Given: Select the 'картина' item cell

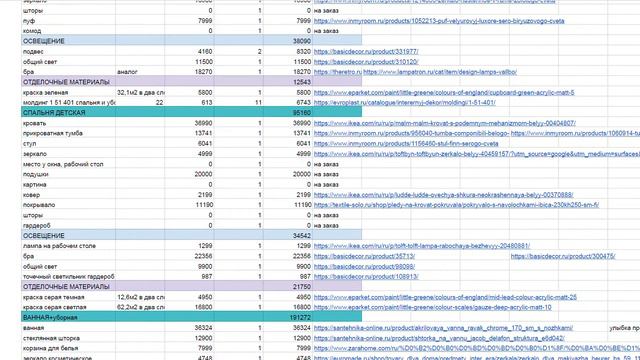Looking at the screenshot, I should tap(68, 184).
